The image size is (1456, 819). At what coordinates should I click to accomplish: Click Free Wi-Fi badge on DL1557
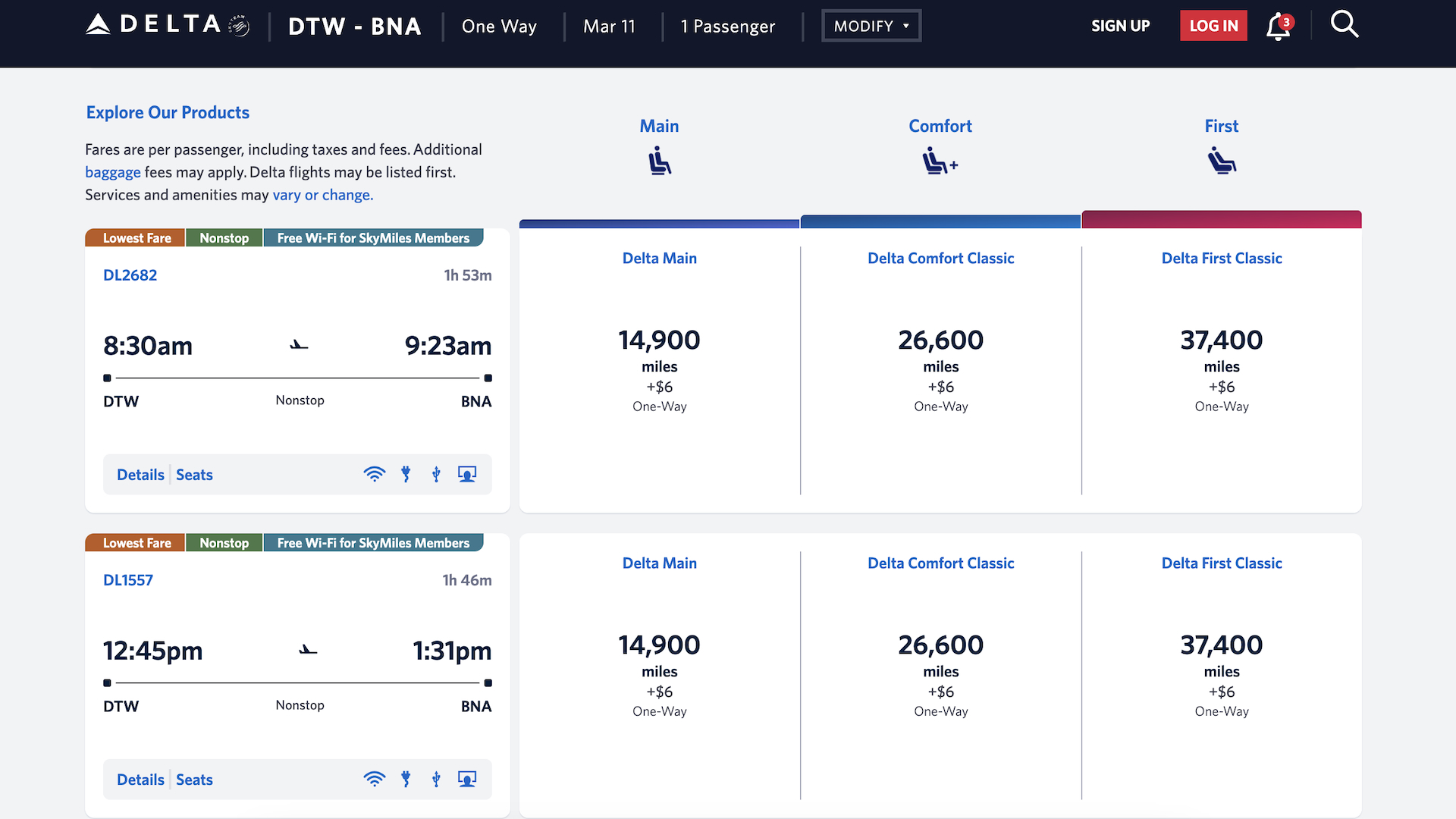[374, 543]
